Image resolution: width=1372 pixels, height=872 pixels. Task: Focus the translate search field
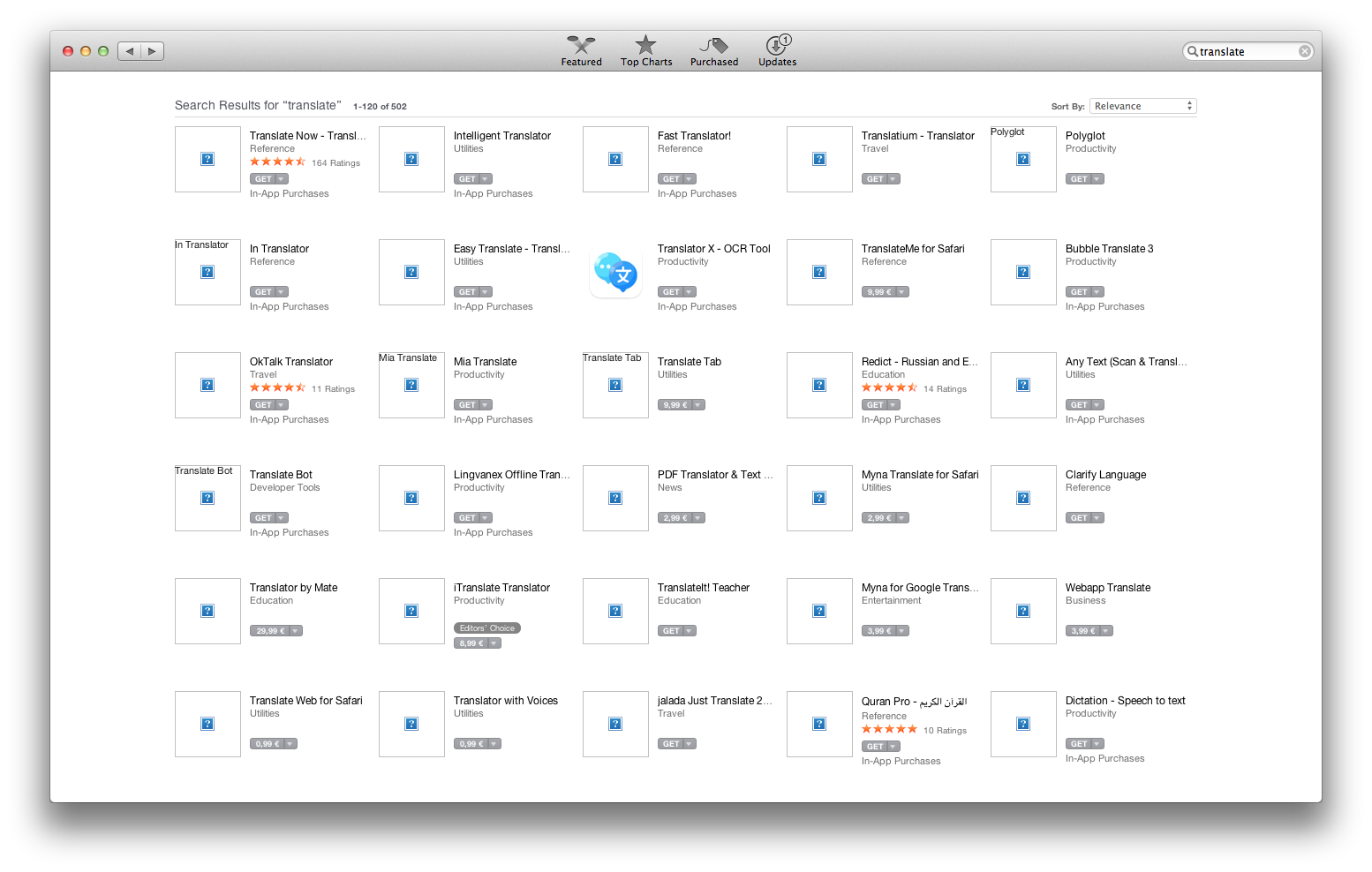(1246, 51)
